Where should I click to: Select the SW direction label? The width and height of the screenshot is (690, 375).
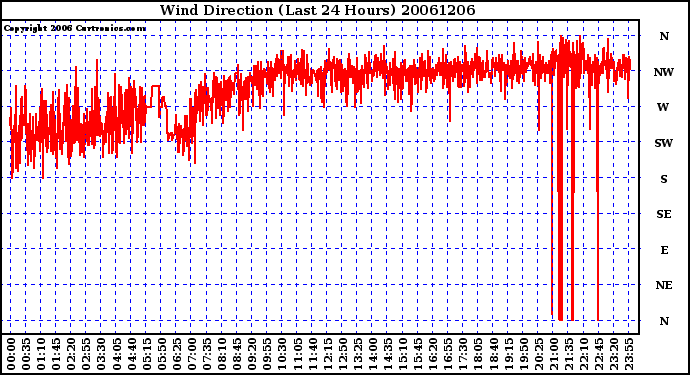[664, 143]
